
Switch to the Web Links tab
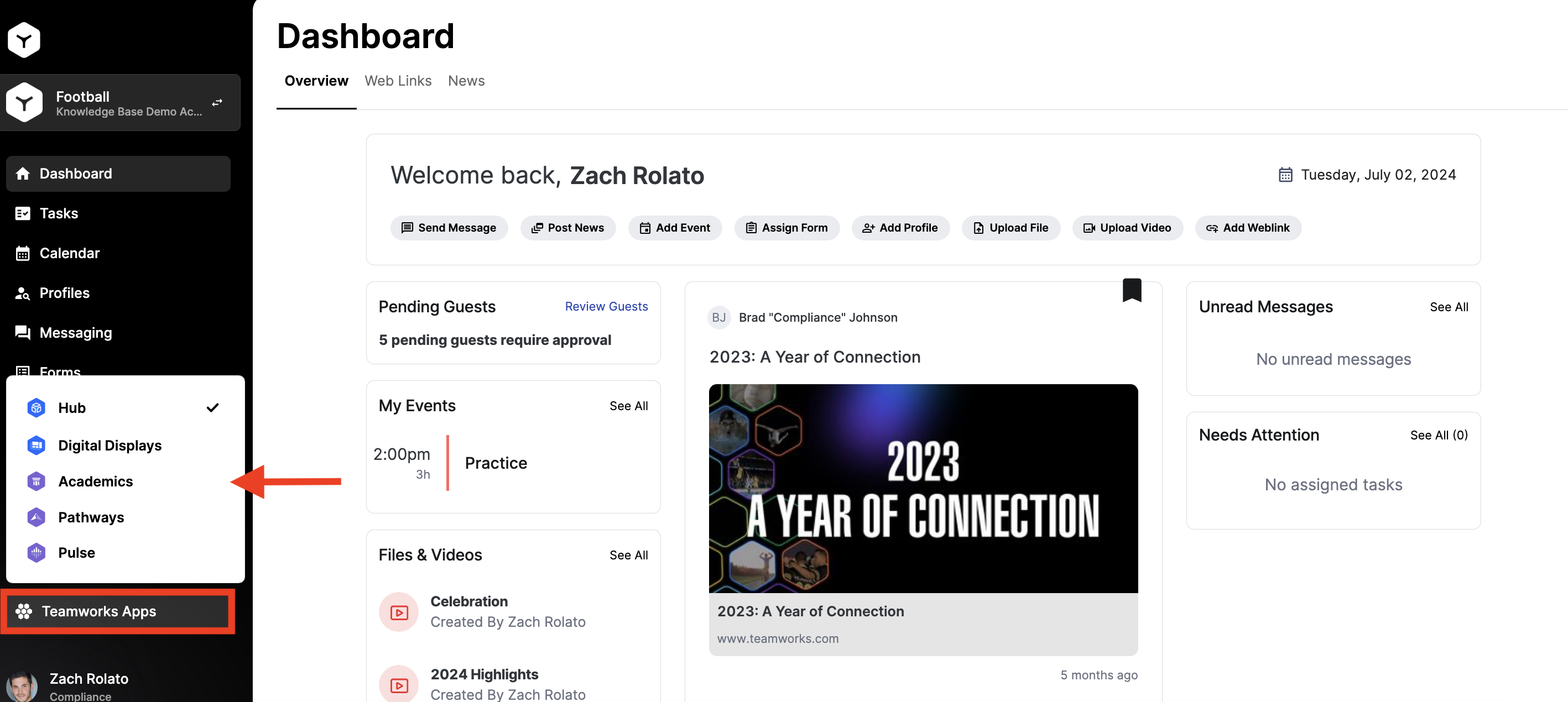click(398, 81)
